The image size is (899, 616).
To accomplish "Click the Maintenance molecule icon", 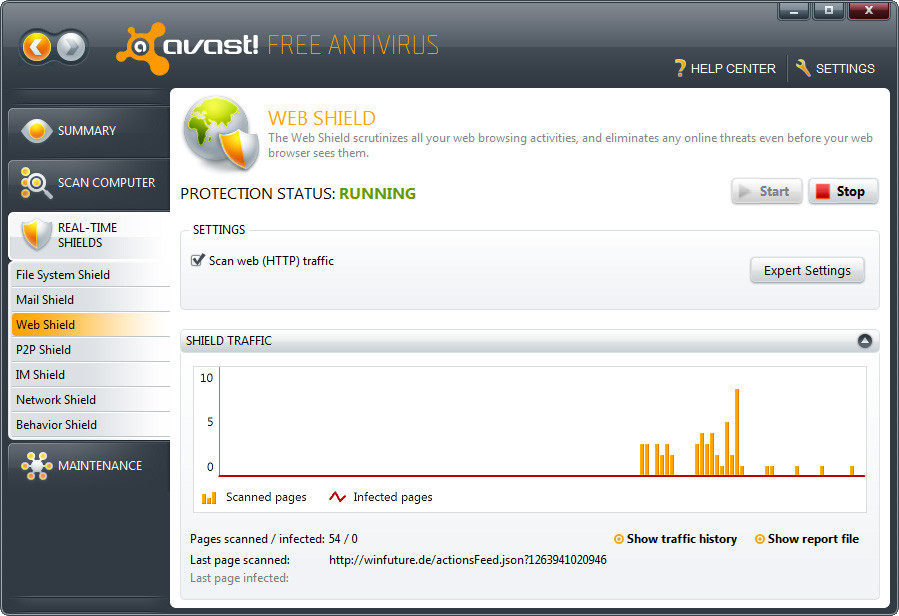I will tap(37, 466).
